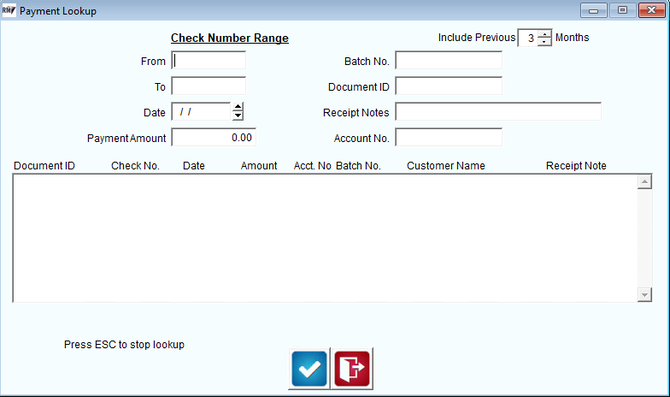
Task: Maximize the Payment Lookup window
Action: (622, 10)
